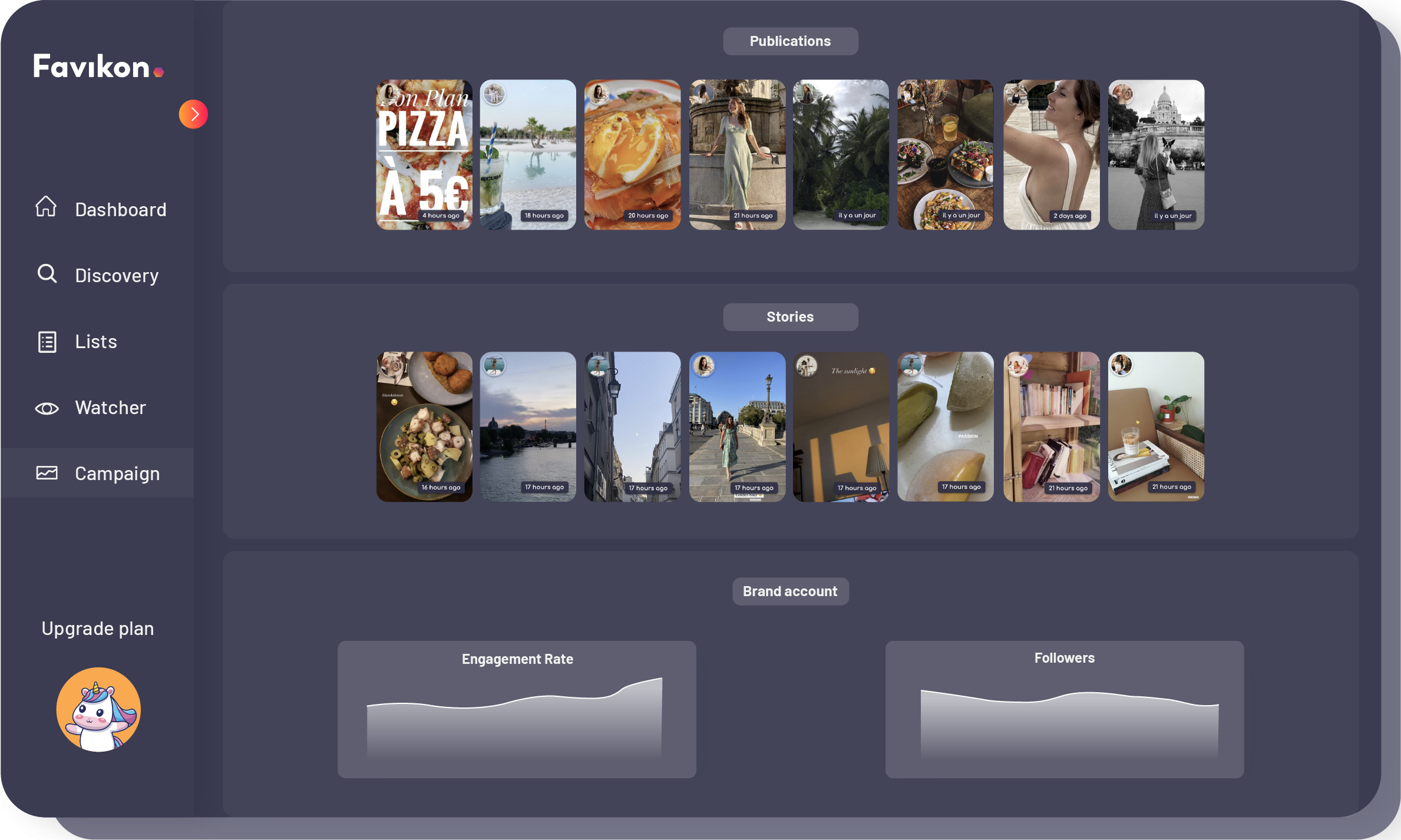
Task: Open the Sacré-Cœur black and white publication
Action: (1156, 154)
